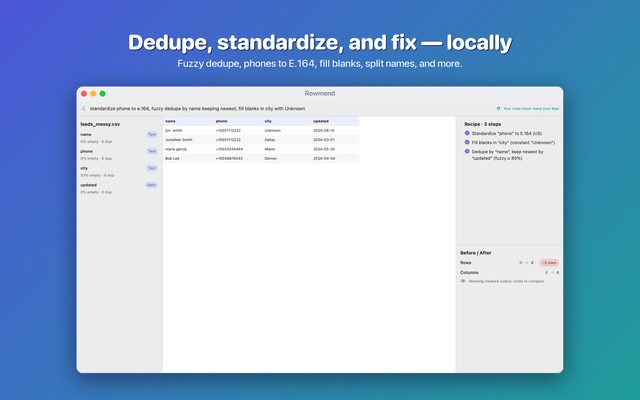This screenshot has height=400, width=640.
Task: Select the 'Bob Lee' cell
Action: click(x=172, y=158)
